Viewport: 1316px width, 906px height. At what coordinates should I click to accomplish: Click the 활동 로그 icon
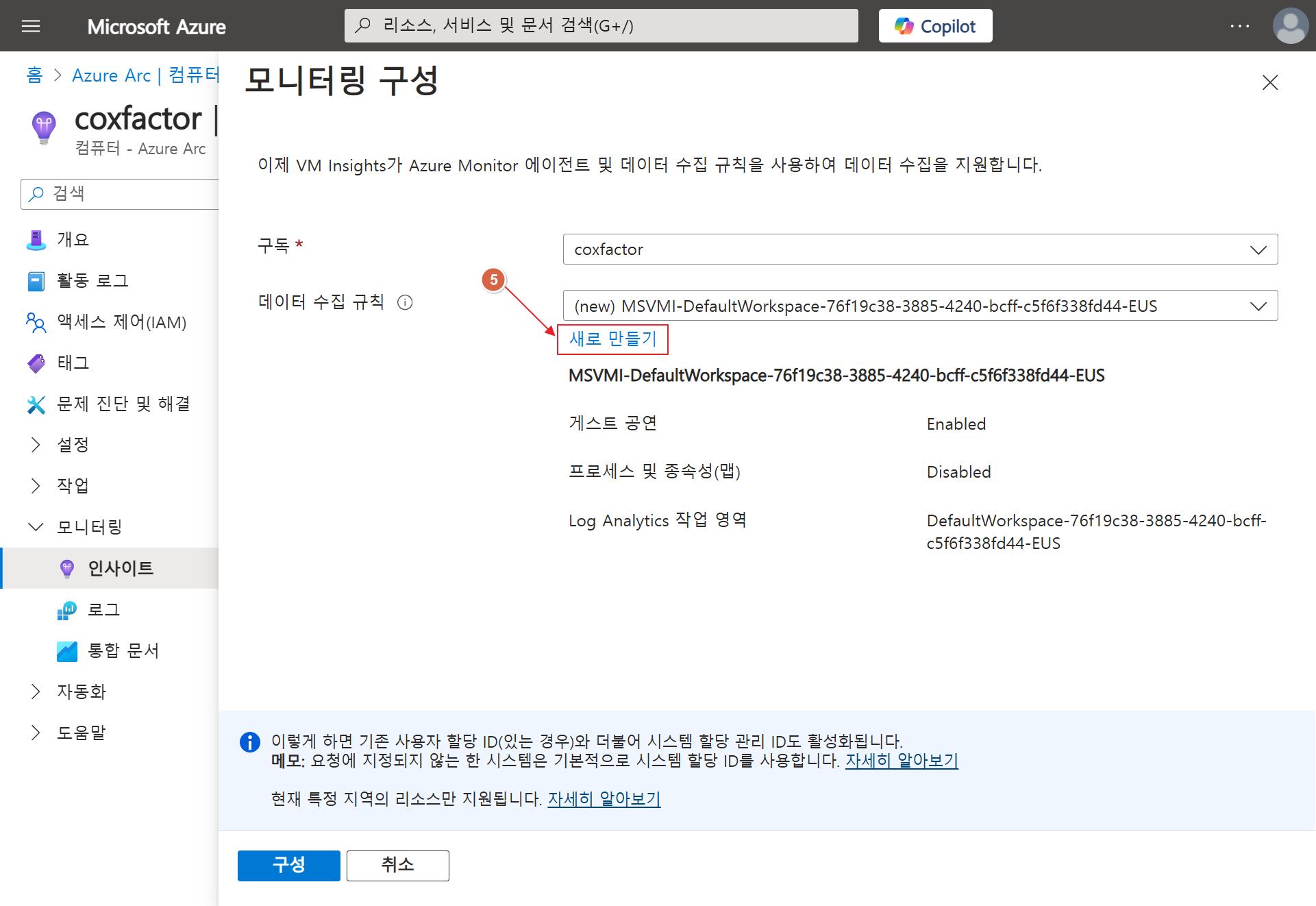(36, 281)
